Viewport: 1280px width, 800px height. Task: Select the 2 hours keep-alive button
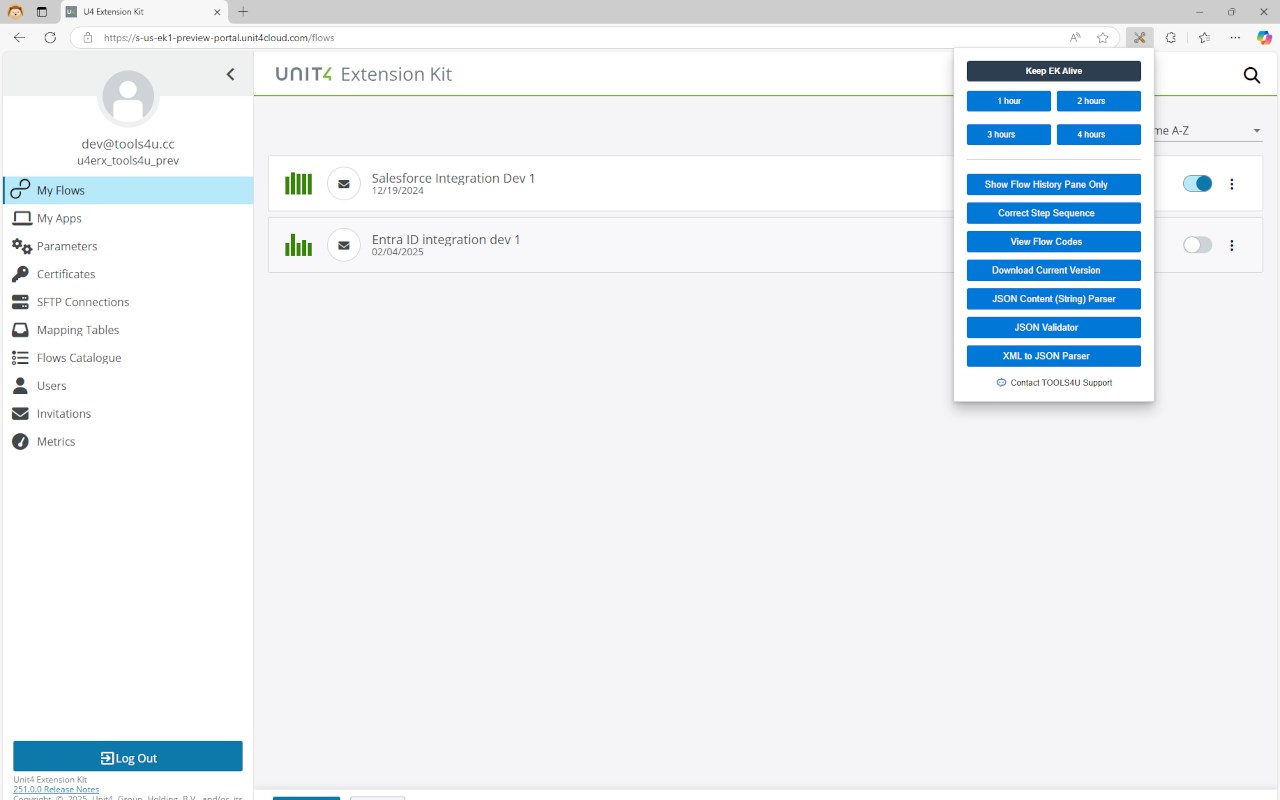click(1099, 101)
